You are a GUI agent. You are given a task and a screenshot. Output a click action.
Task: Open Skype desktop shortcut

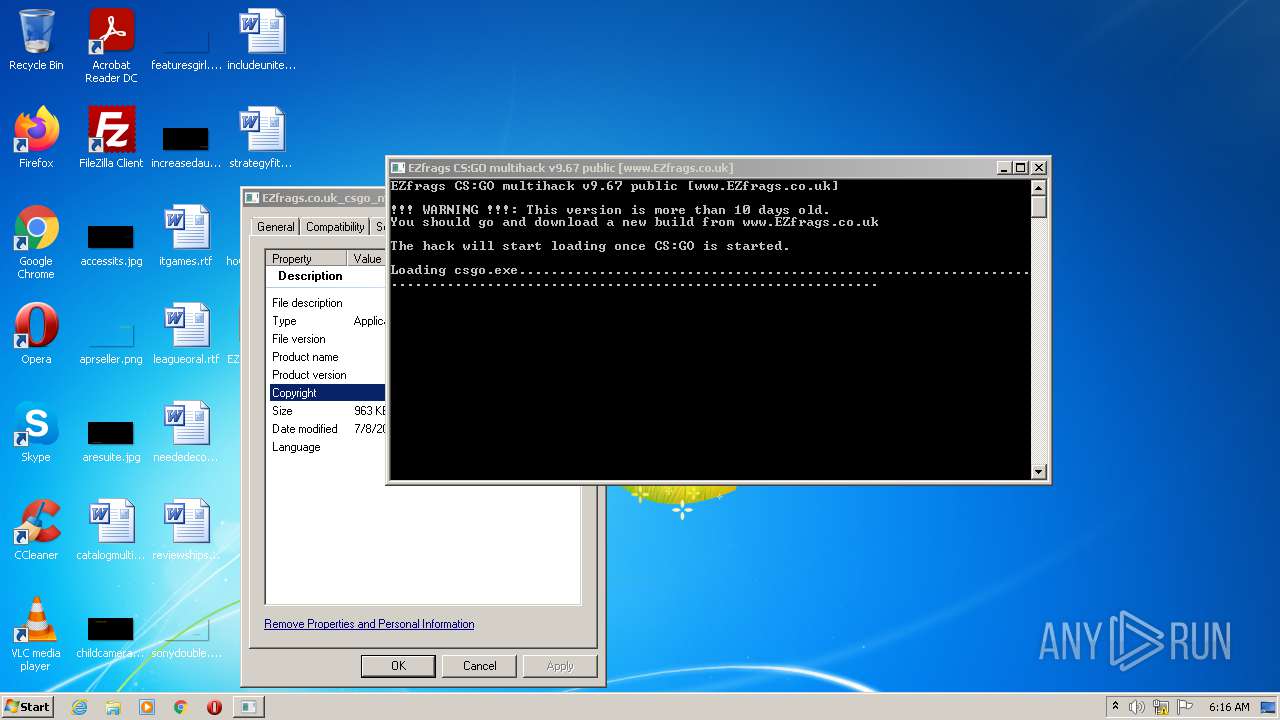click(x=36, y=432)
